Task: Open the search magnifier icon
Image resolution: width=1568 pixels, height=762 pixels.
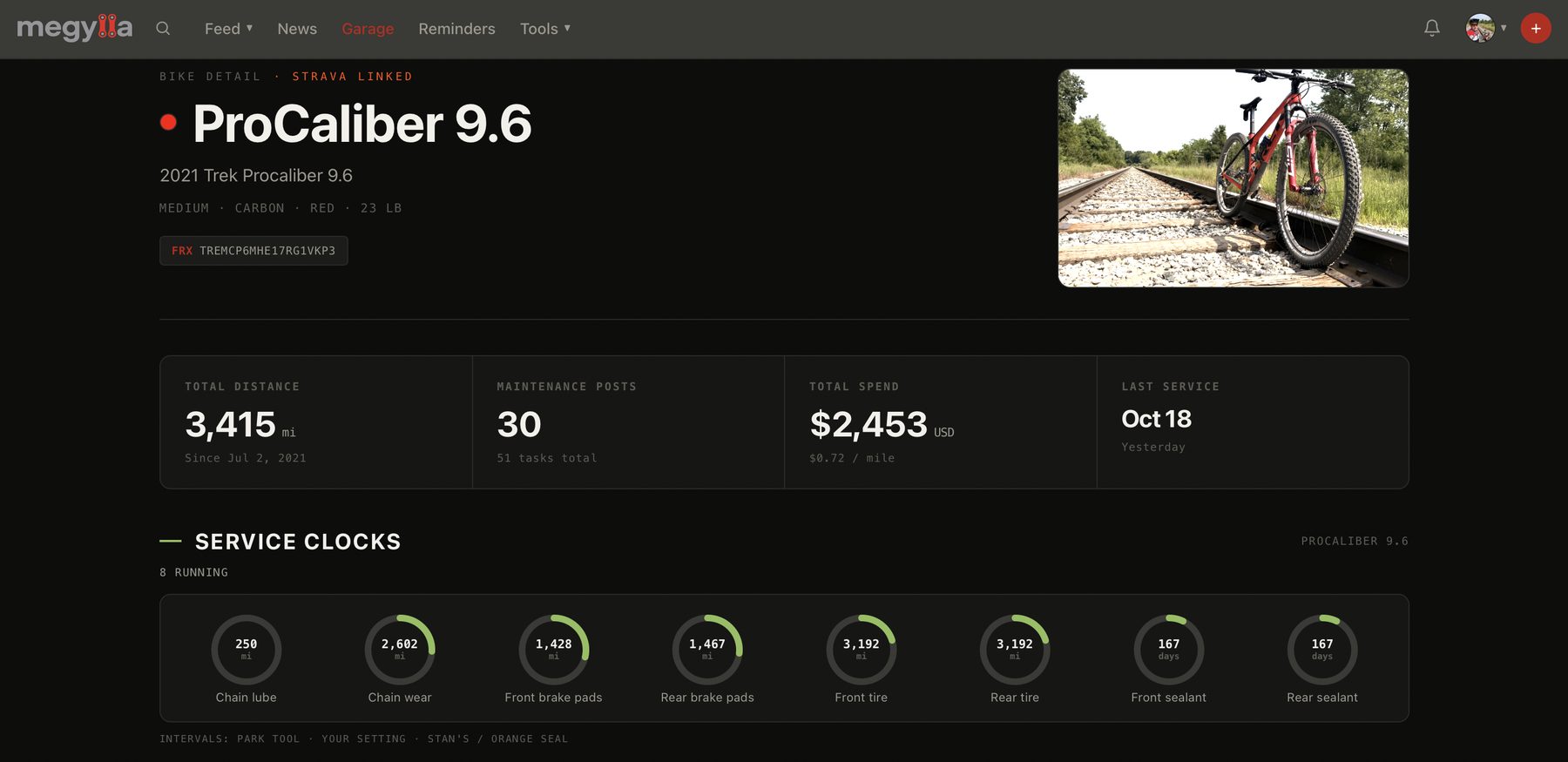Action: pyautogui.click(x=163, y=29)
